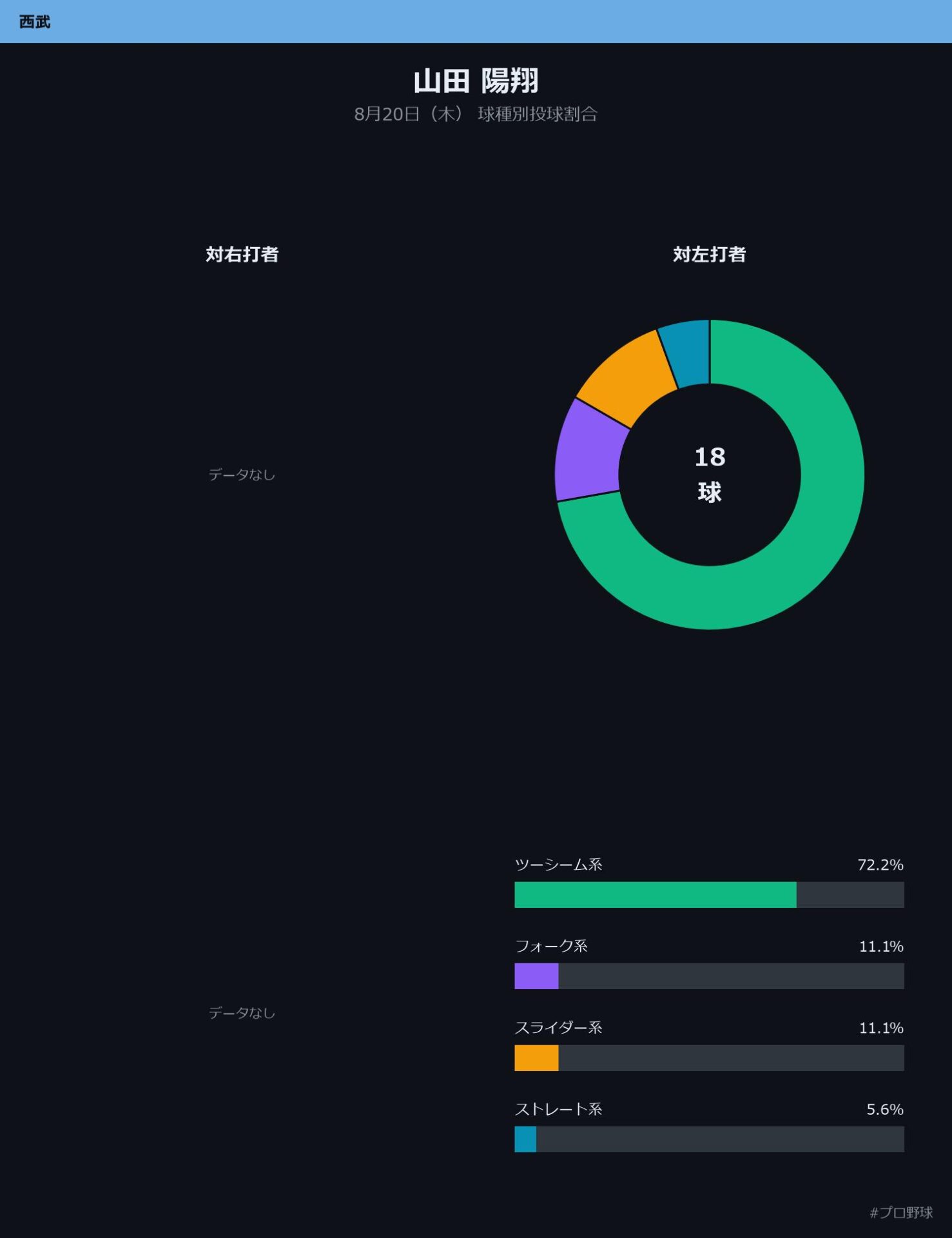Click the 8月20日 球種別投球割合 subtitle

476,114
